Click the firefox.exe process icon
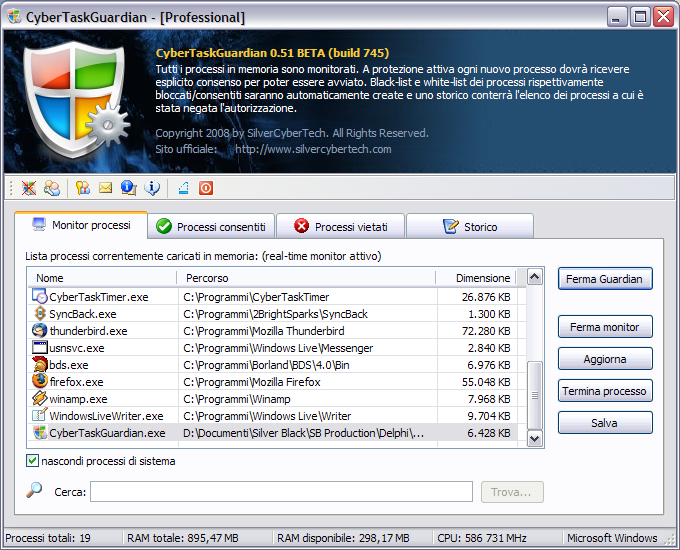This screenshot has width=680, height=550. 39,381
